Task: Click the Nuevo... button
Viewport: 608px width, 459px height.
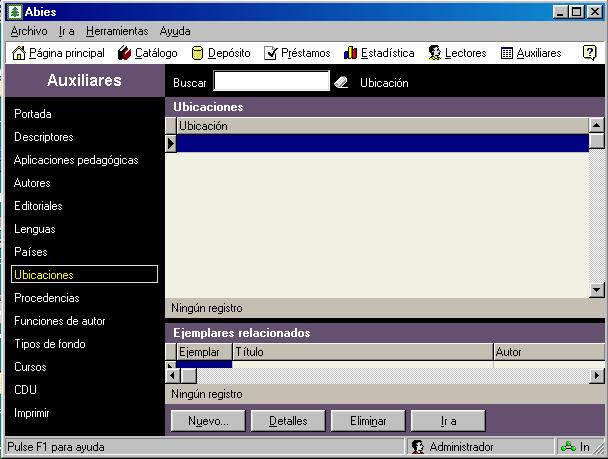Action: (208, 421)
